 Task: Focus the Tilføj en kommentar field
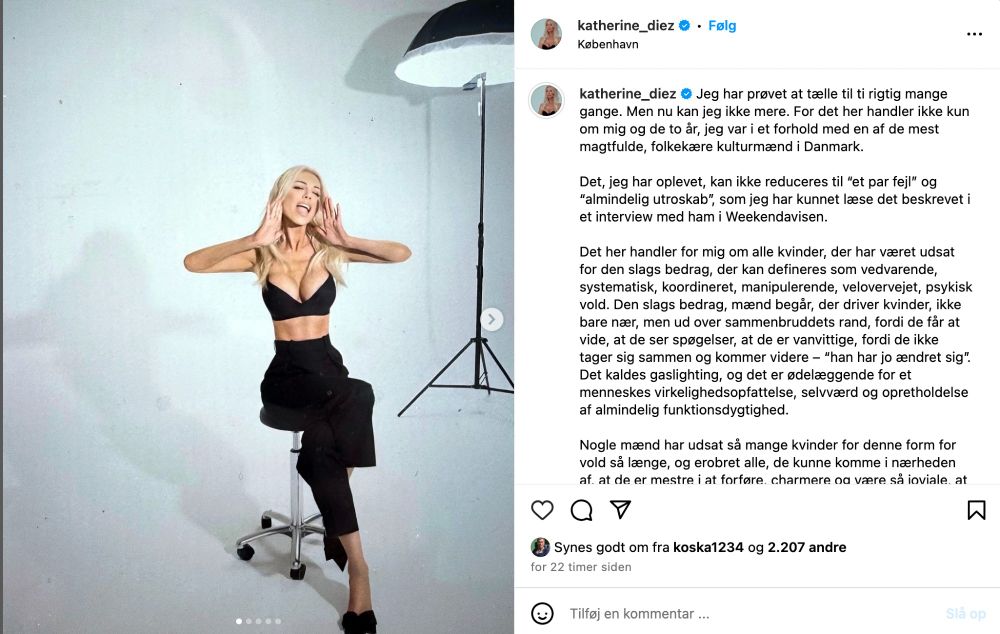coord(753,614)
